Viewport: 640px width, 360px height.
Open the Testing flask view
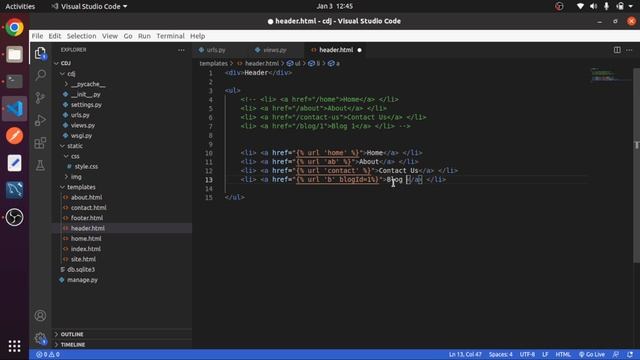click(40, 165)
